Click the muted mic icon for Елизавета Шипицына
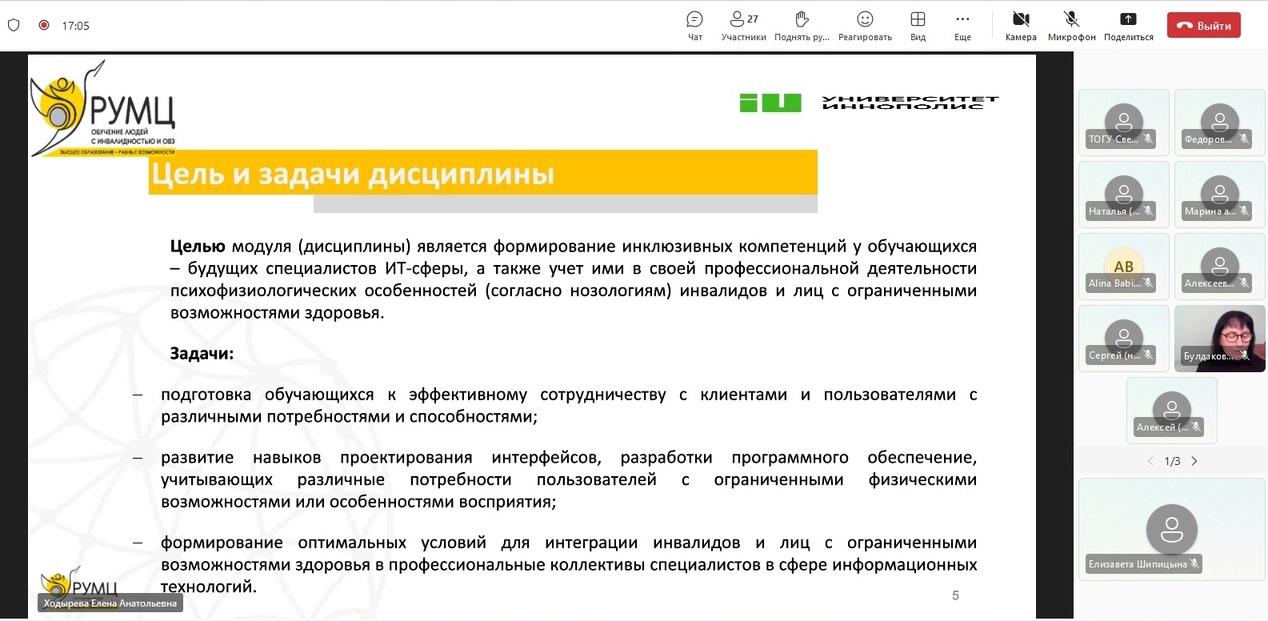This screenshot has height=621, width=1268. pyautogui.click(x=1194, y=565)
